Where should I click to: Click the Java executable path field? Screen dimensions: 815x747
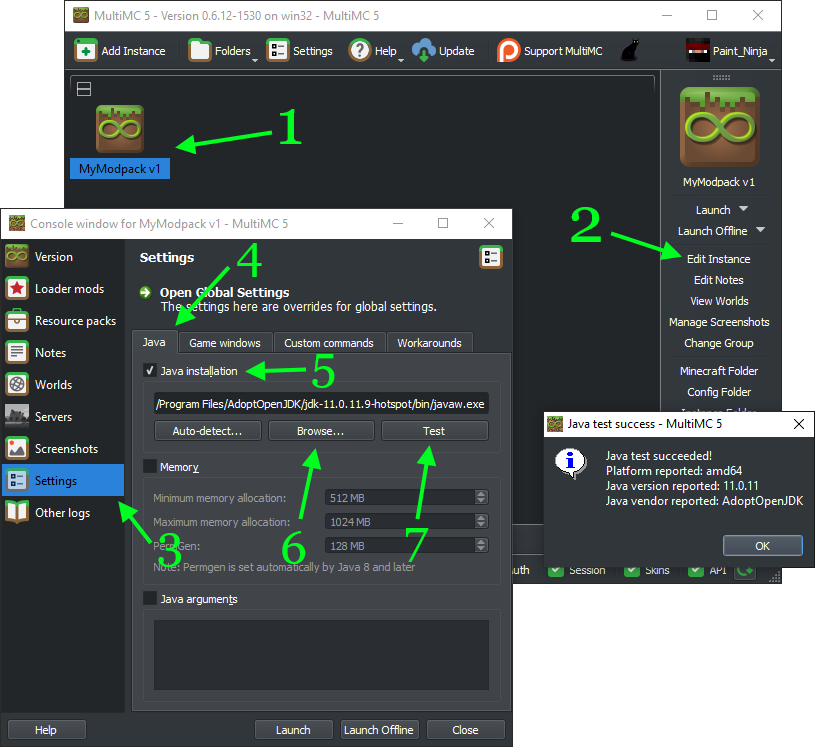pos(321,404)
